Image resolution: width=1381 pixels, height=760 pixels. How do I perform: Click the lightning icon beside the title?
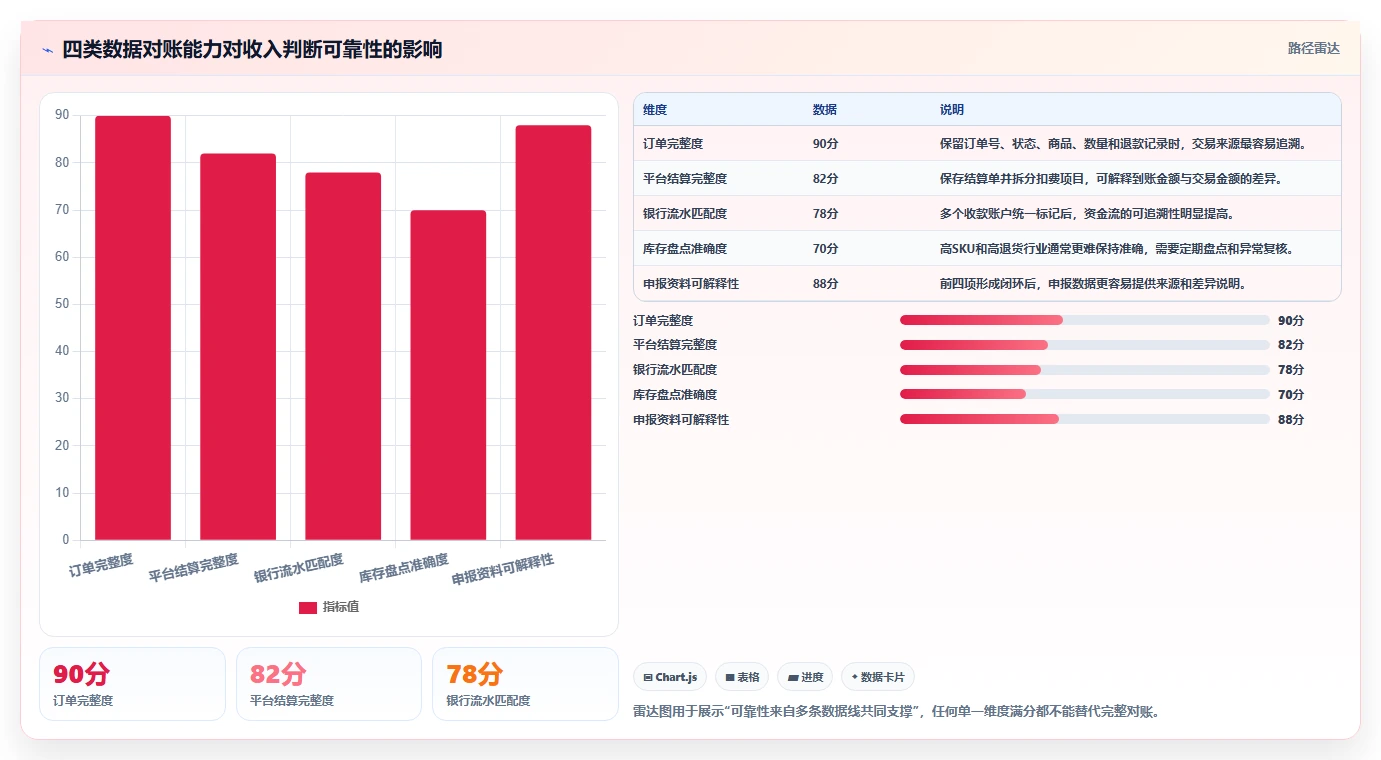coord(48,50)
